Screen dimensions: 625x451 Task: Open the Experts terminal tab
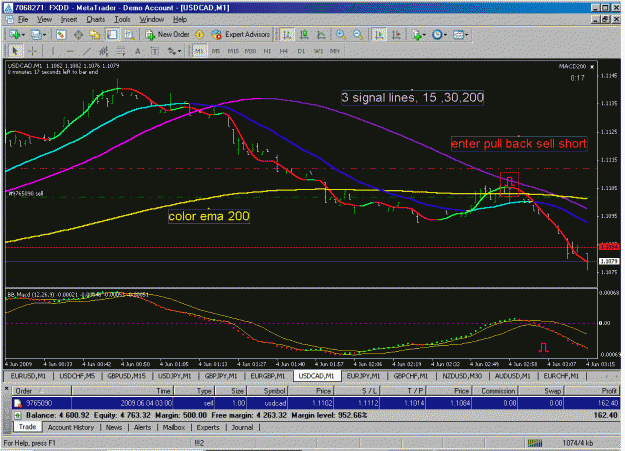[208, 427]
